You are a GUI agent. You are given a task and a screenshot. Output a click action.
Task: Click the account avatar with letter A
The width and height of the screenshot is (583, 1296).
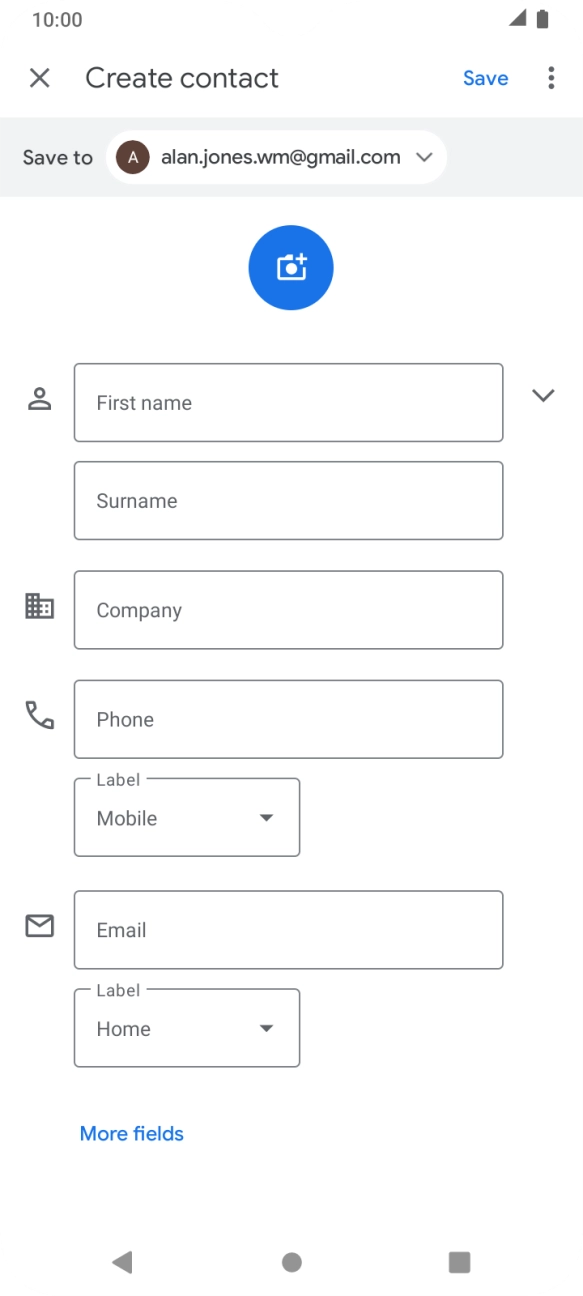coord(133,157)
